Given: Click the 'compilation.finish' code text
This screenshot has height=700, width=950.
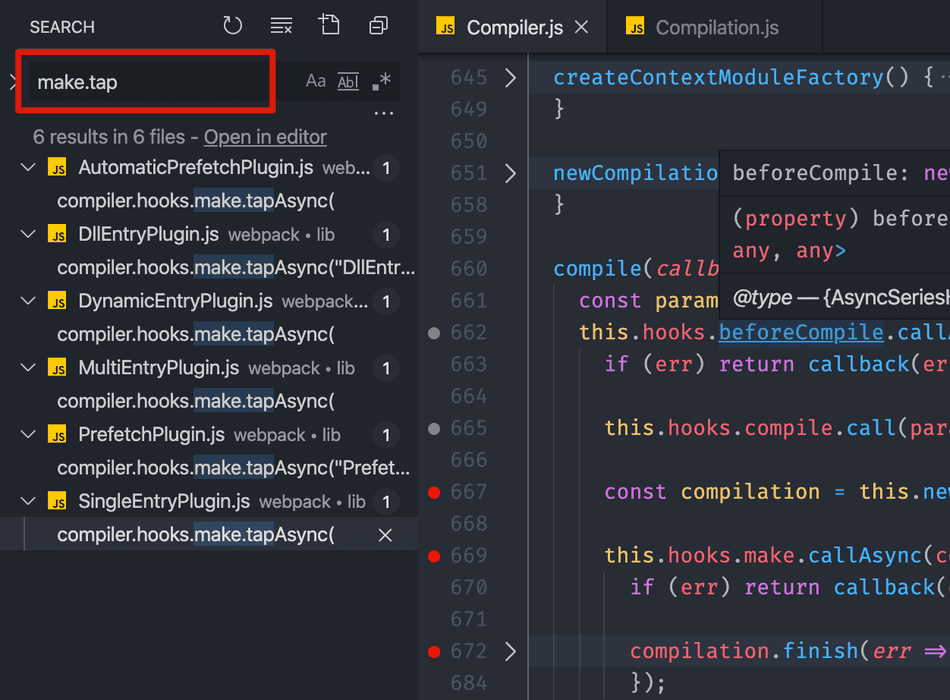Looking at the screenshot, I should [744, 651].
